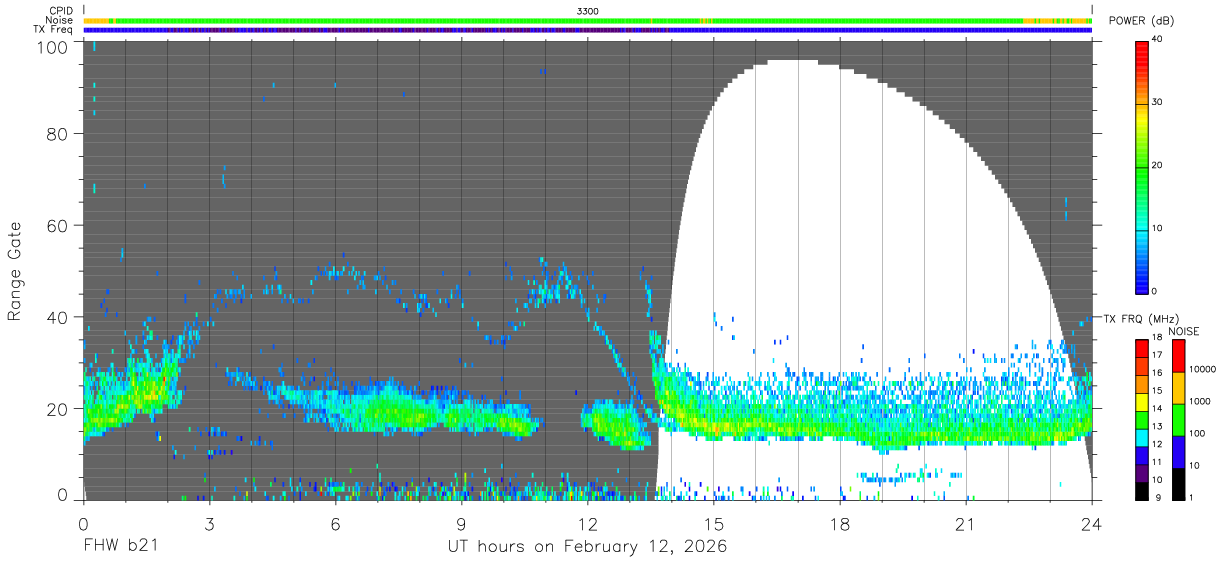Image resolution: width=1228 pixels, height=567 pixels.
Task: Click the 30 tick label of the POWER scale
Action: [x=1159, y=103]
